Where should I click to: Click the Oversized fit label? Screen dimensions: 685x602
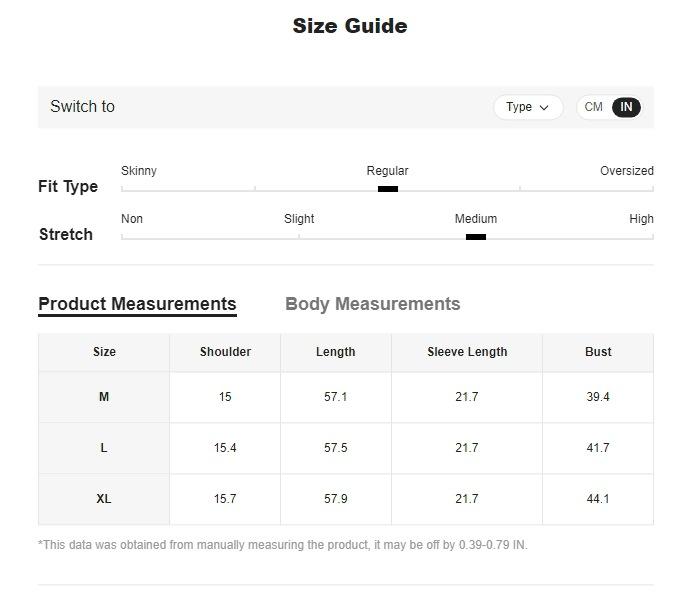point(626,171)
